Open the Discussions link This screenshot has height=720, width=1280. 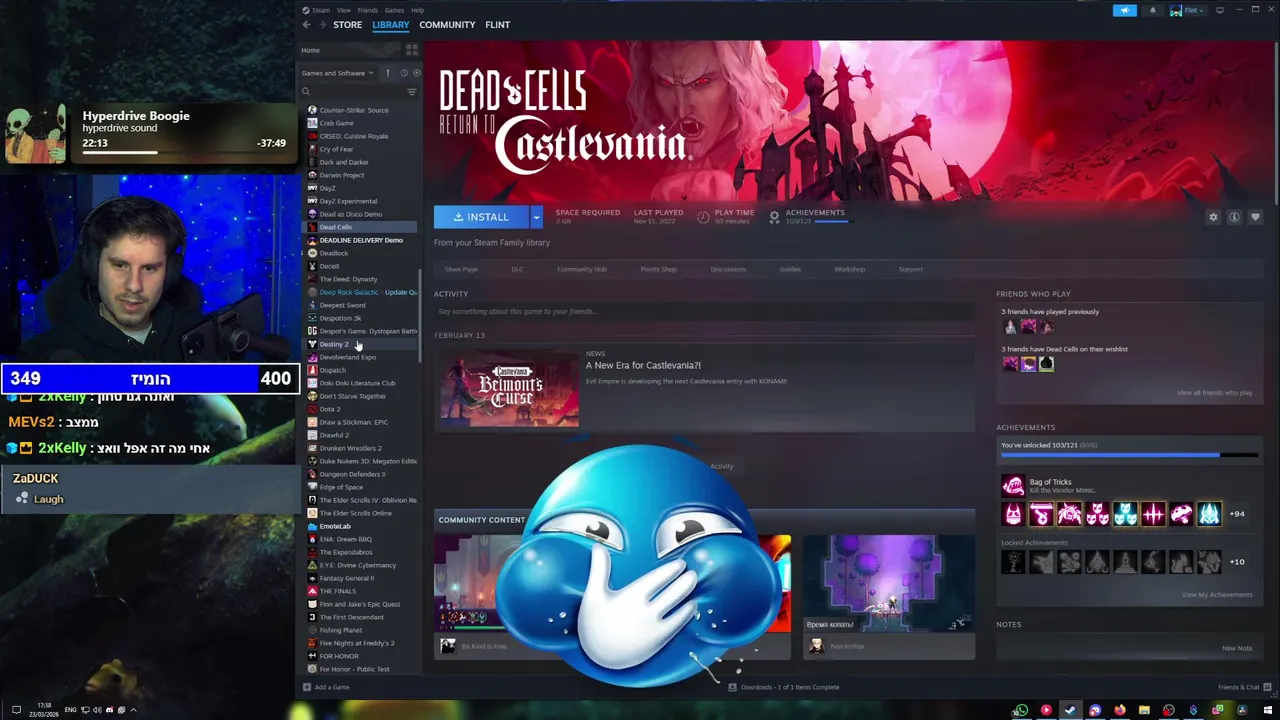click(x=728, y=269)
